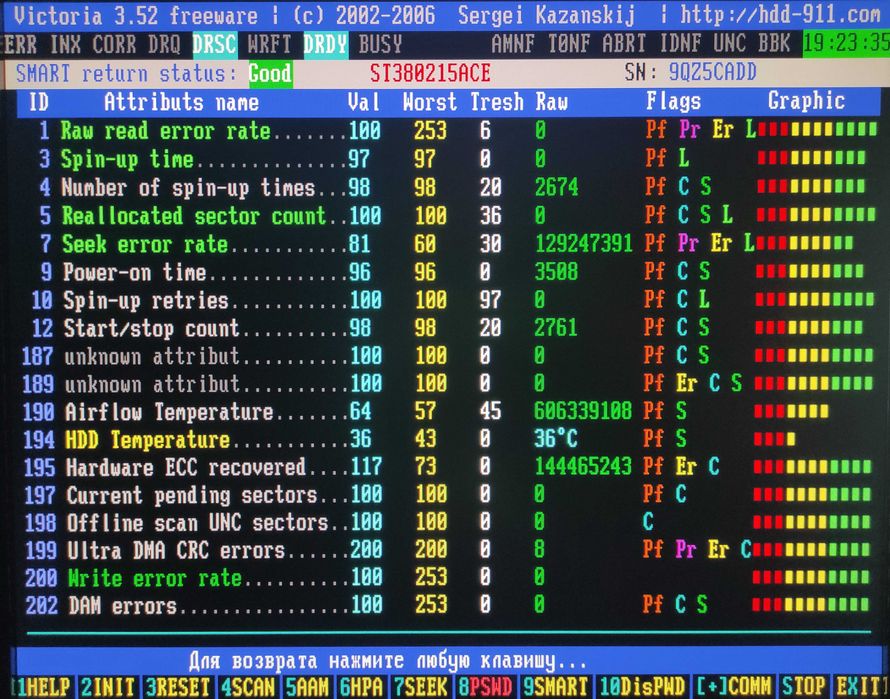Select unknown attribut row ID 189

(x=448, y=383)
